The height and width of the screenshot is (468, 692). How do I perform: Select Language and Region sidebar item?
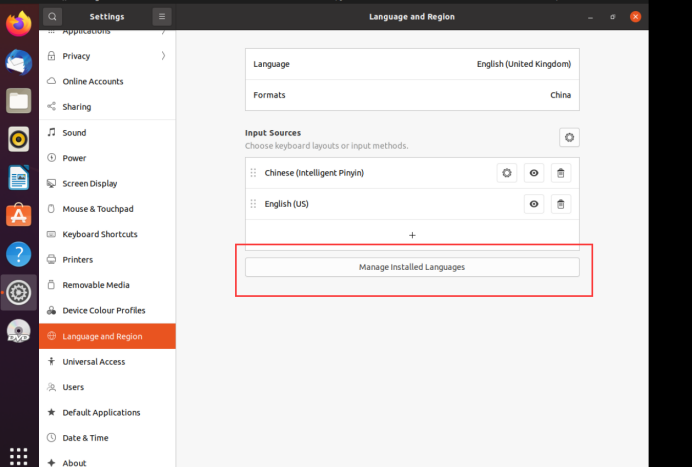click(x=107, y=336)
